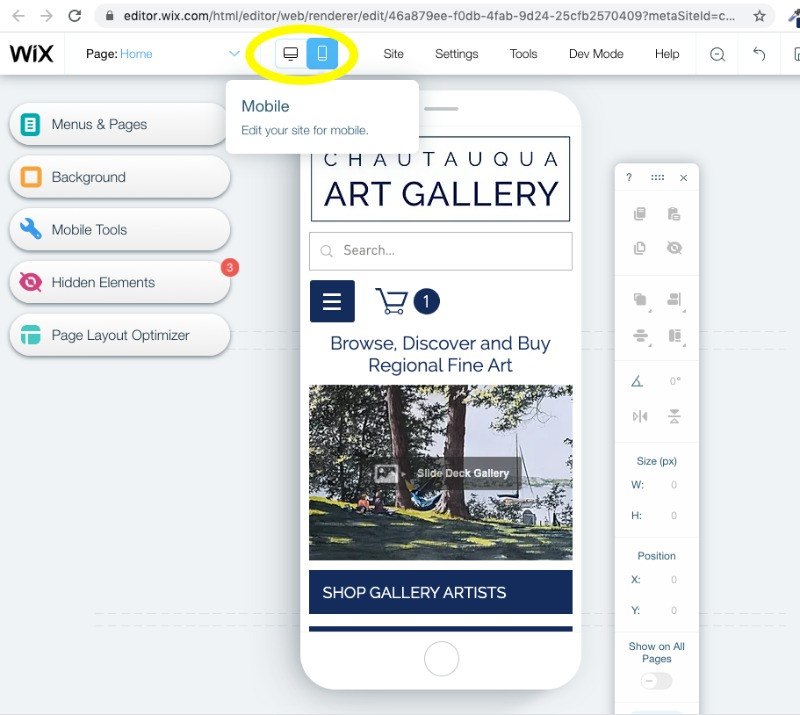The height and width of the screenshot is (715, 800).
Task: Bookmark this page with the star icon
Action: tap(759, 16)
